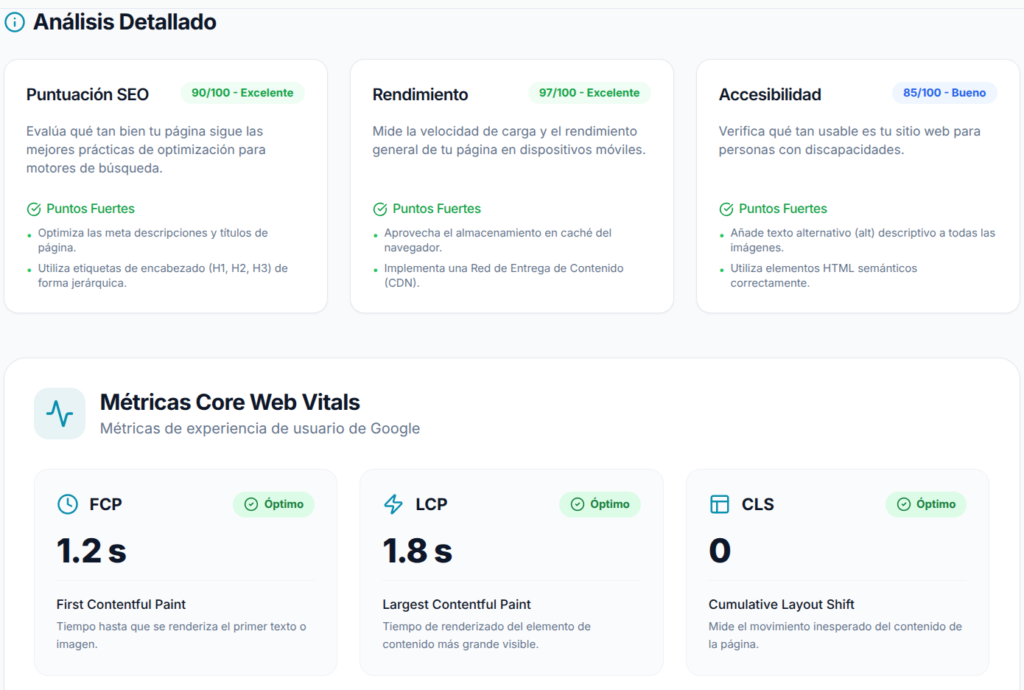Click 'Puntos Fuertes' text in the Rendimiento card
Viewport: 1024px width, 690px height.
tap(436, 209)
